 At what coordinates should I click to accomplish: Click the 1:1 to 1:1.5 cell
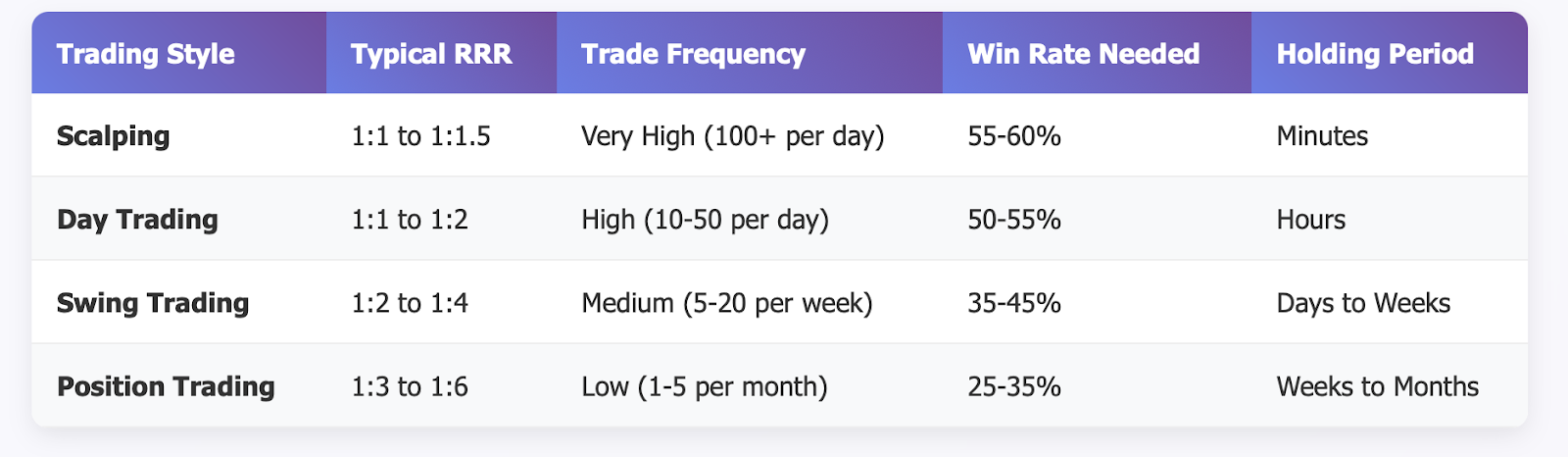(420, 135)
